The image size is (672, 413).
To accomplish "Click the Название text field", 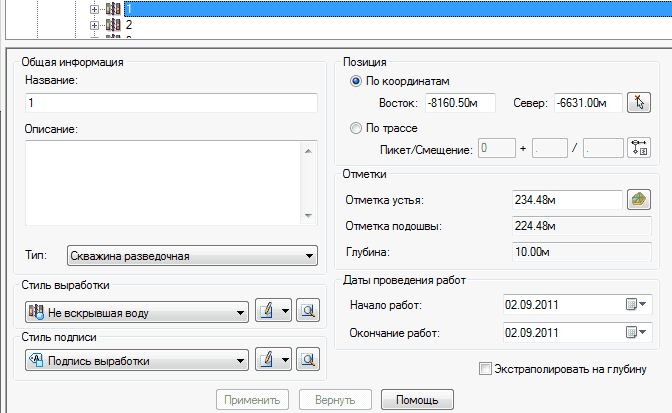I will 171,103.
